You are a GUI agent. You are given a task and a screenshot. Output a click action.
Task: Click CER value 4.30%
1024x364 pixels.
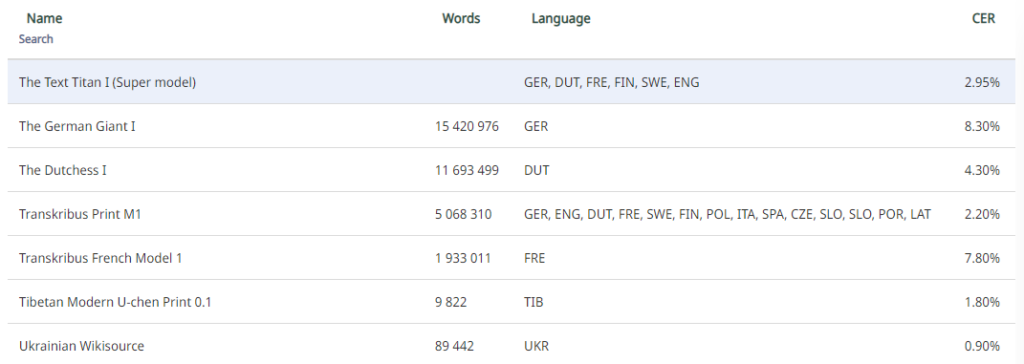click(982, 170)
